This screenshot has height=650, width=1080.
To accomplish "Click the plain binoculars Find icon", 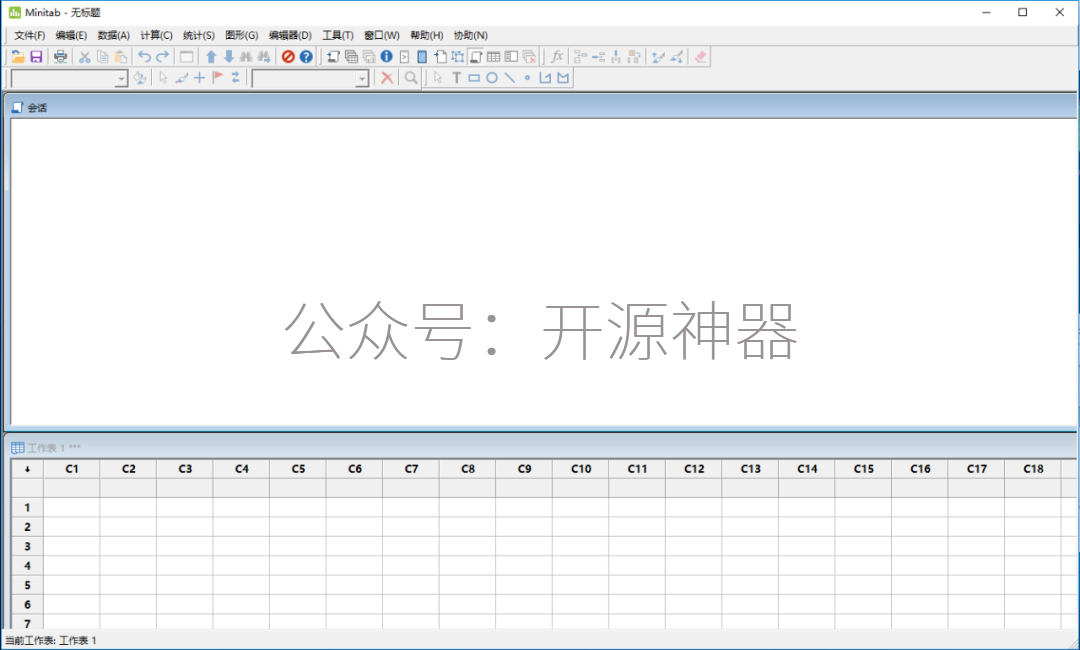I will [246, 57].
